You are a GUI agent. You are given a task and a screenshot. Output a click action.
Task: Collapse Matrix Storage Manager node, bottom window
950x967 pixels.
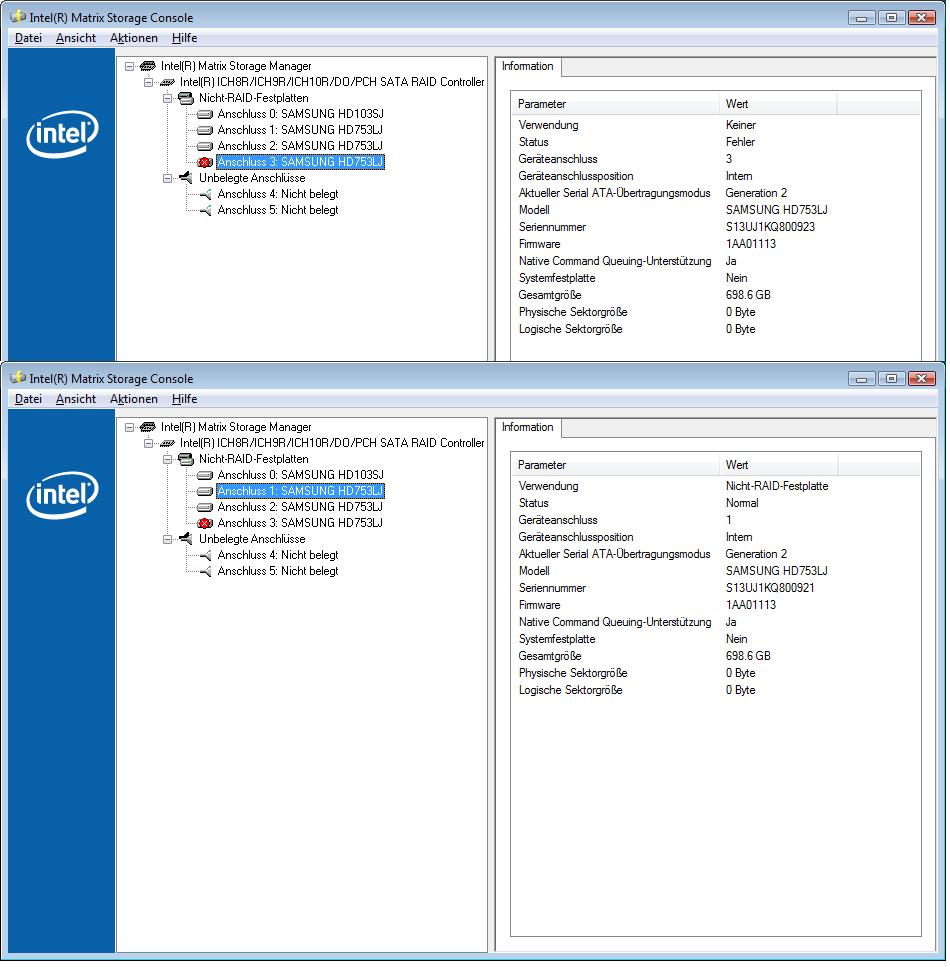[129, 427]
